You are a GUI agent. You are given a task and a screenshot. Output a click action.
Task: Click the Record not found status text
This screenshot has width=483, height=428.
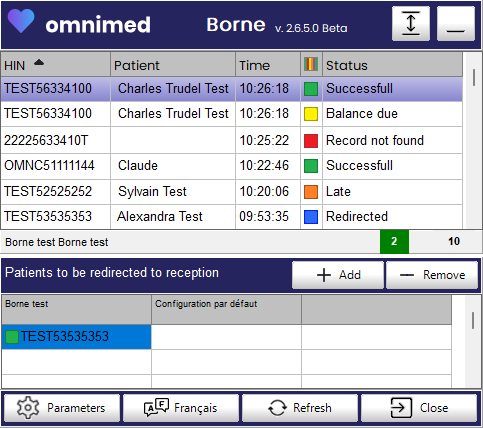[375, 140]
